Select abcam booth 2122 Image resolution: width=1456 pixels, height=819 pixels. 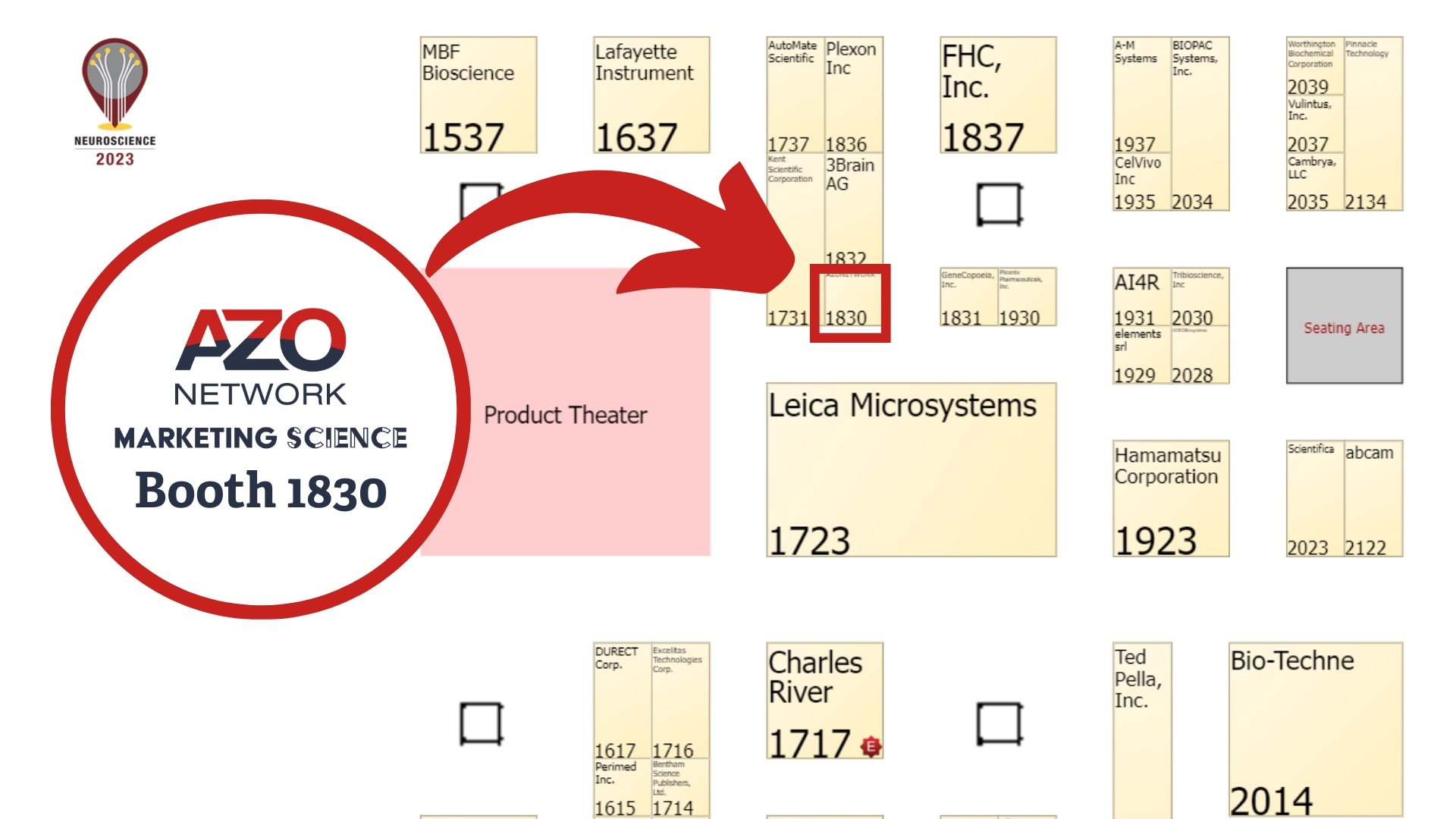point(1373,499)
